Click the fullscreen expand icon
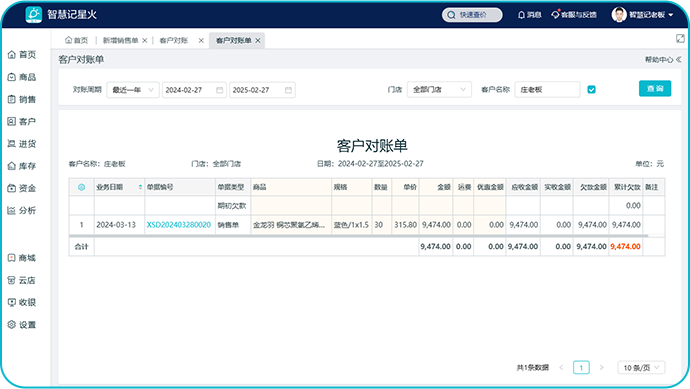Screen dimensions: 690x389 tap(680, 38)
